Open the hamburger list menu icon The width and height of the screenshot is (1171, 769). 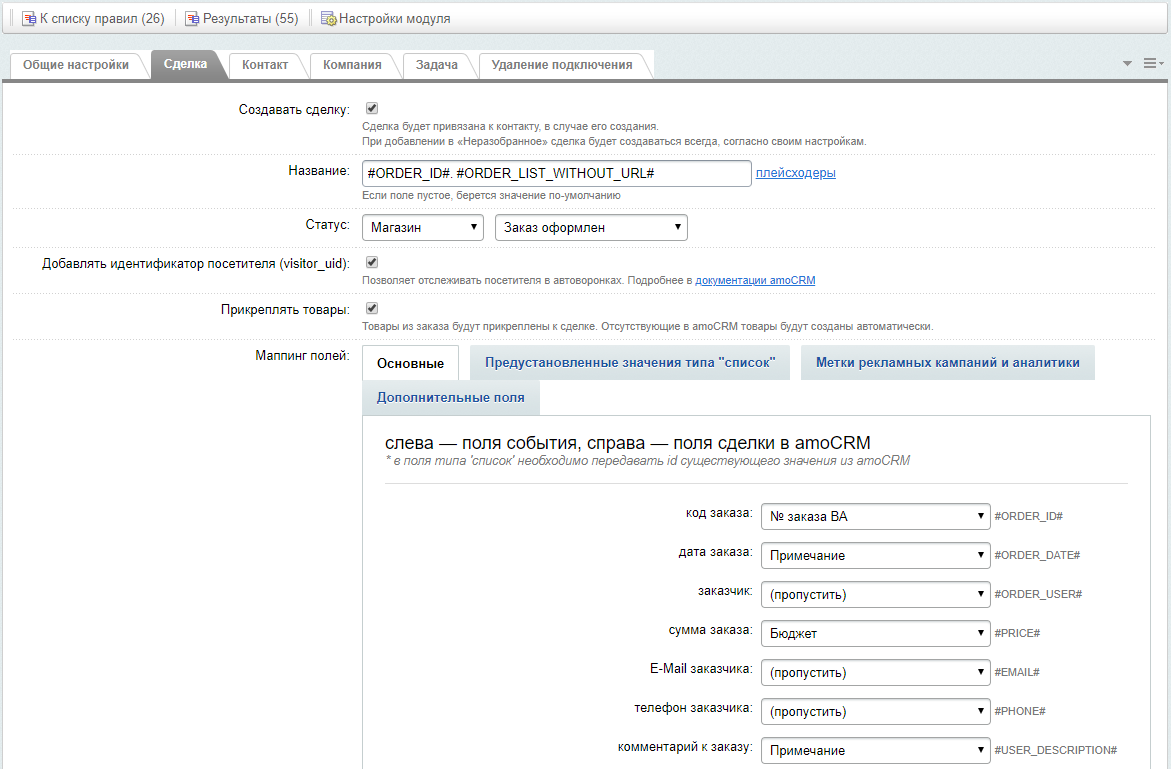[1152, 62]
